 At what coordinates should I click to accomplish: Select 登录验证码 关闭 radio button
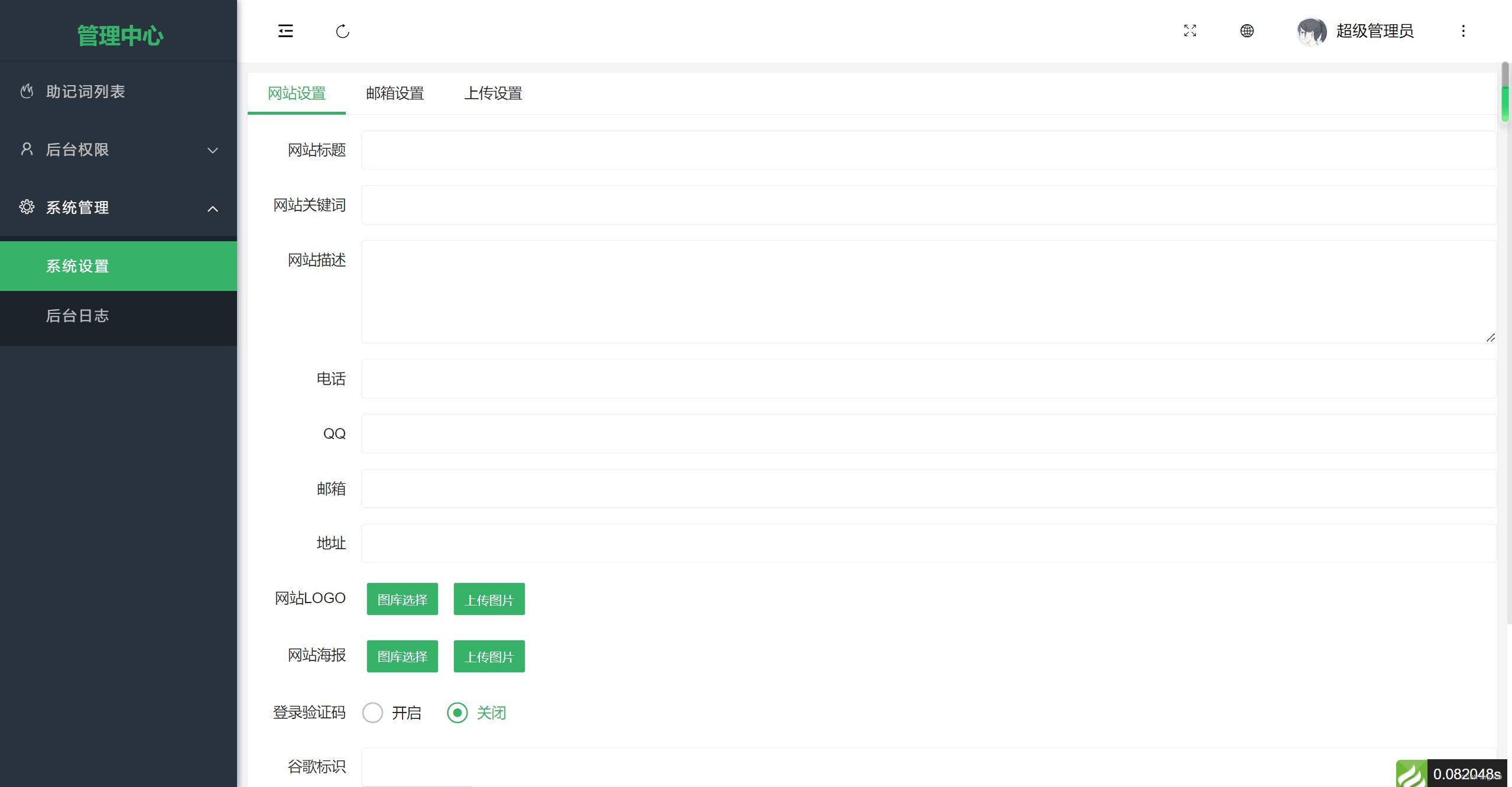[x=456, y=713]
